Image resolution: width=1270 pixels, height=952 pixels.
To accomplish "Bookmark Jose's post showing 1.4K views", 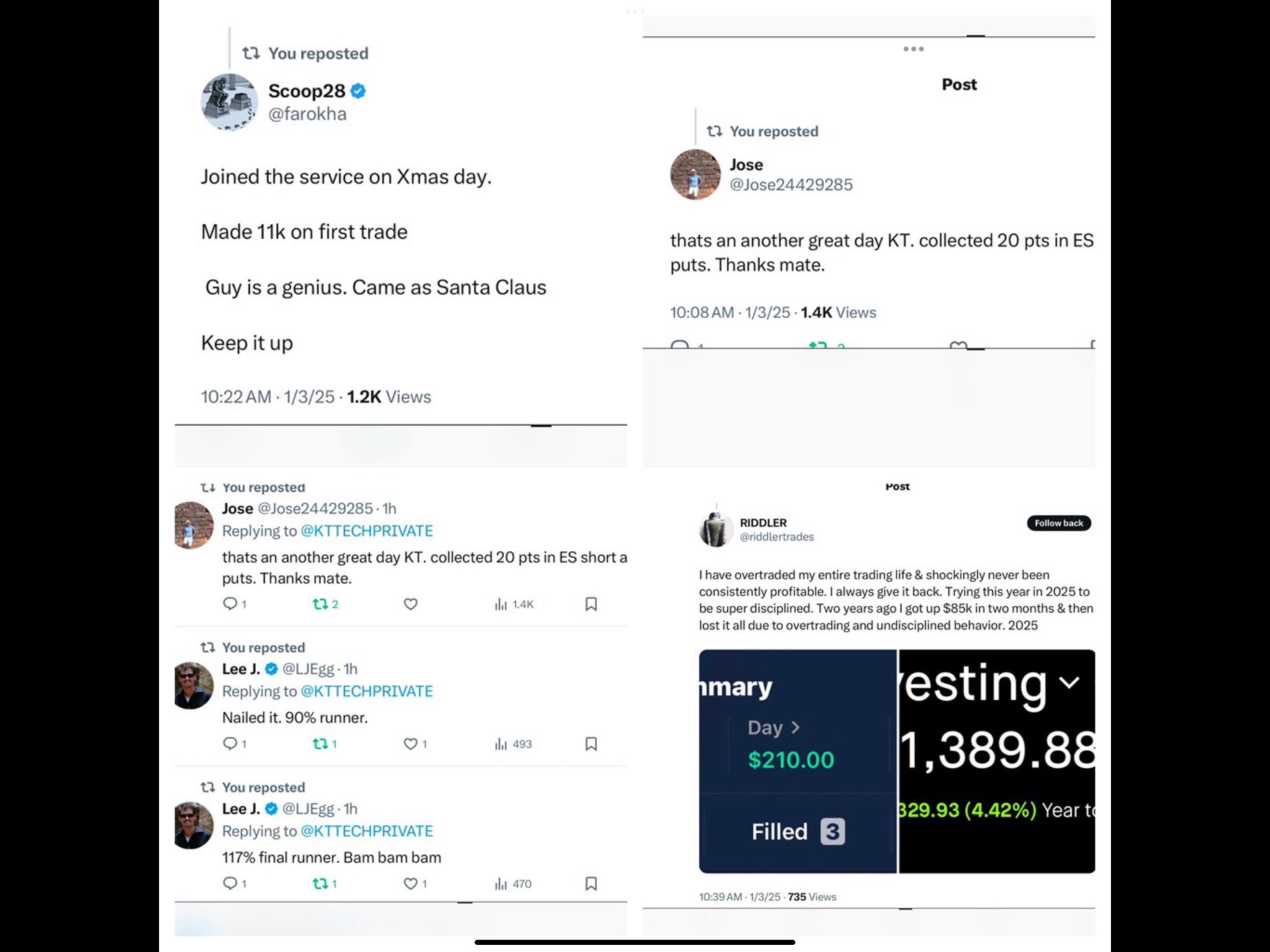I will point(591,603).
